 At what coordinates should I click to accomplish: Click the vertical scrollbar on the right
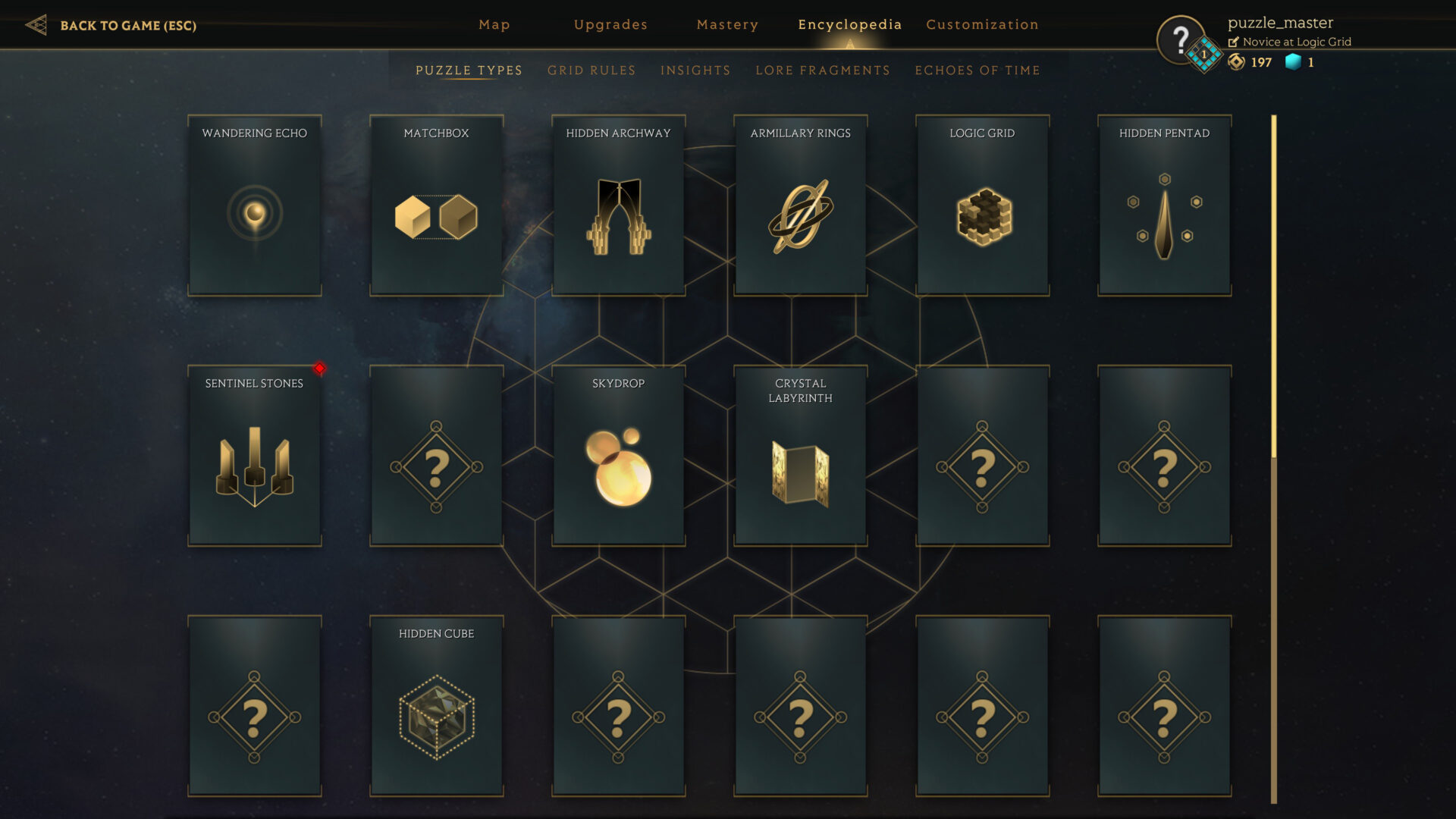tap(1274, 459)
